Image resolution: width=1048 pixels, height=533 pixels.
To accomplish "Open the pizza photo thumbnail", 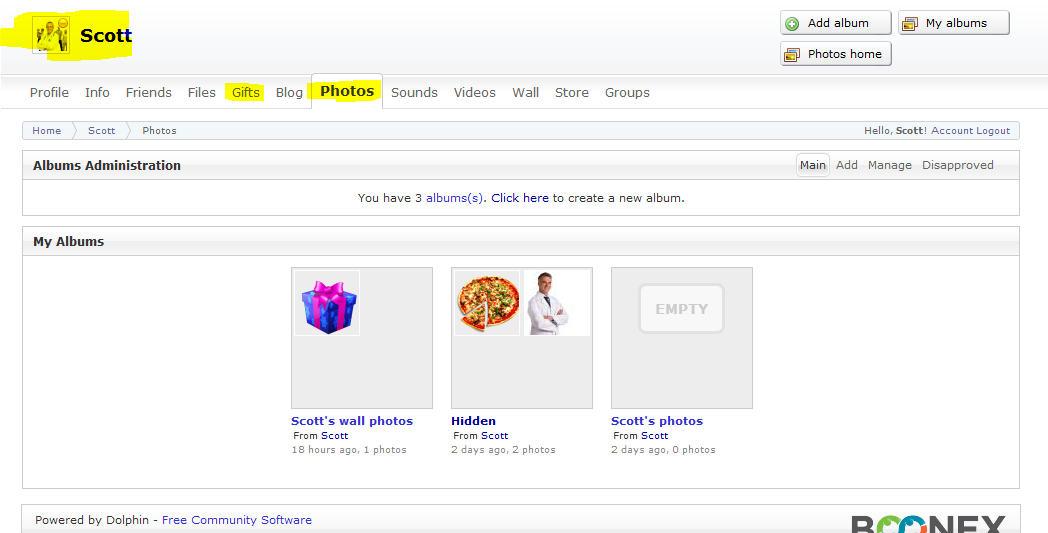I will point(488,304).
